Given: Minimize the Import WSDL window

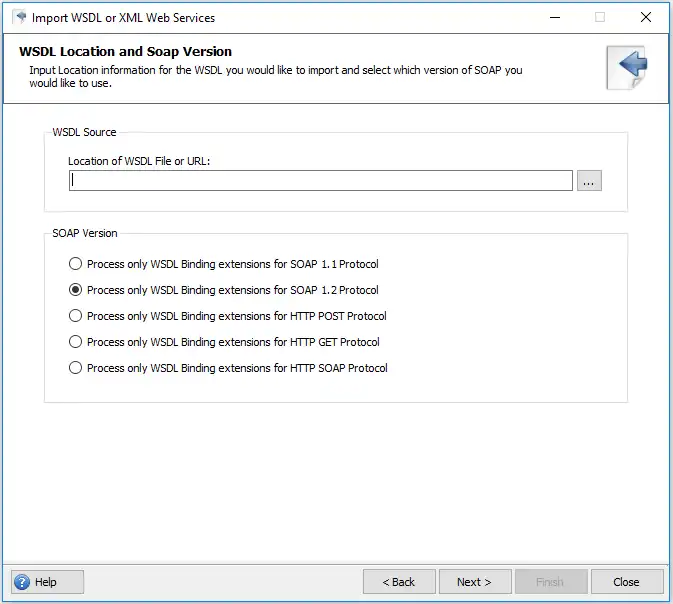Looking at the screenshot, I should pyautogui.click(x=555, y=17).
